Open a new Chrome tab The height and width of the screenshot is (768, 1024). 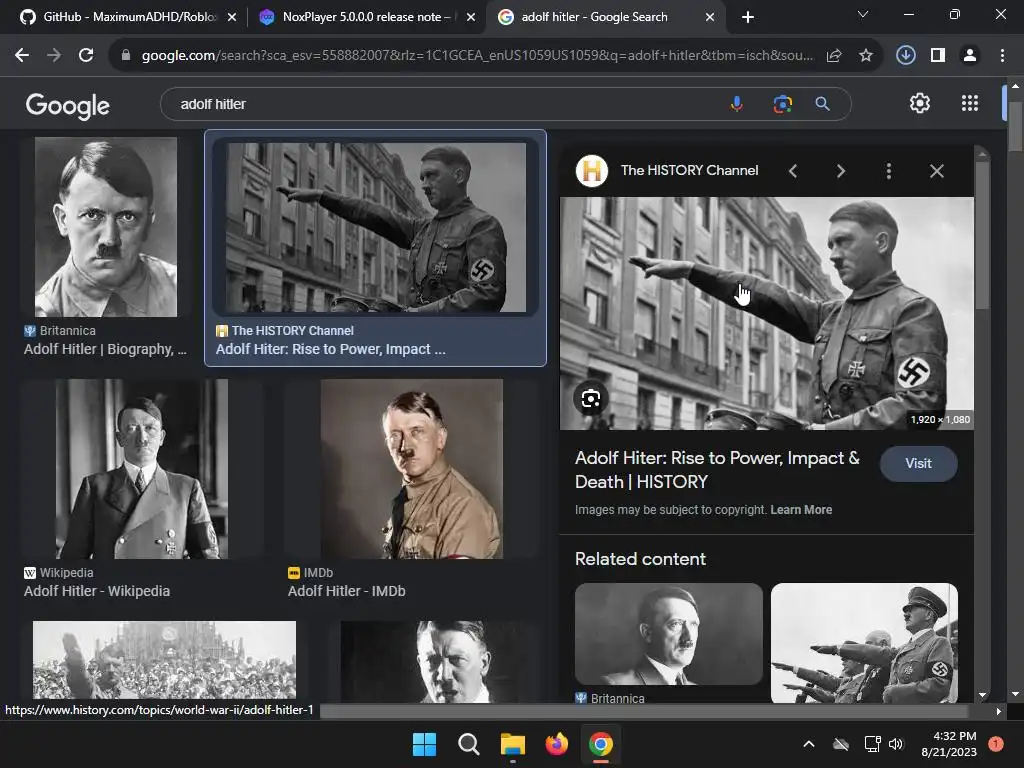point(748,17)
